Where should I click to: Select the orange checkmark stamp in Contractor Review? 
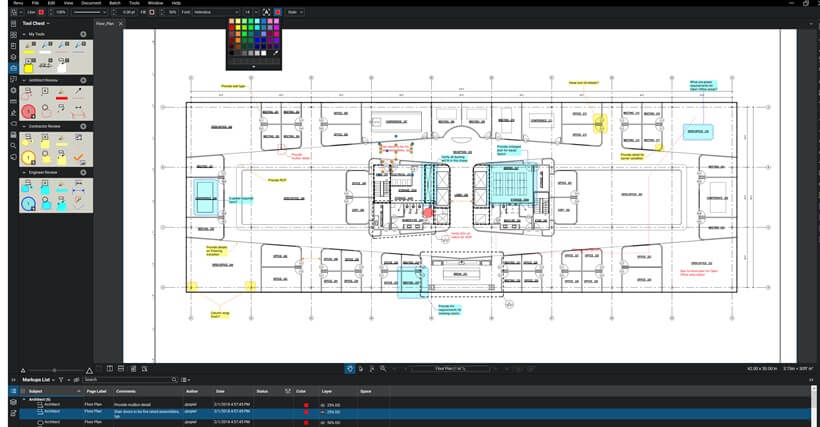point(78,157)
